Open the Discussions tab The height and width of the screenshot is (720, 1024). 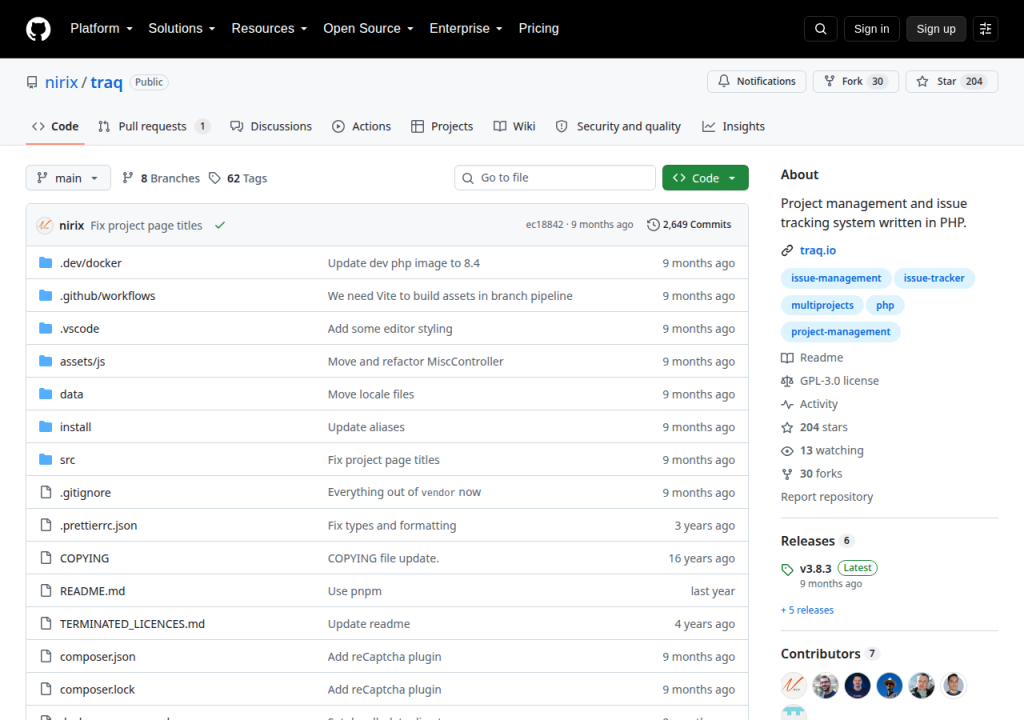click(271, 127)
